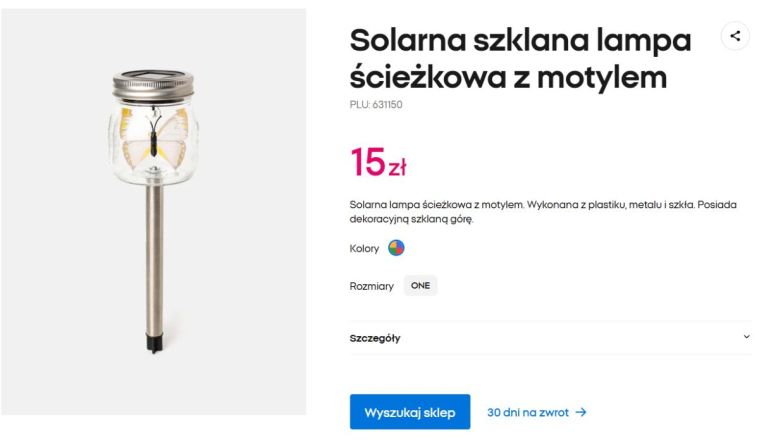Click the silver jar lid in photo
759x443 pixels.
(153, 83)
